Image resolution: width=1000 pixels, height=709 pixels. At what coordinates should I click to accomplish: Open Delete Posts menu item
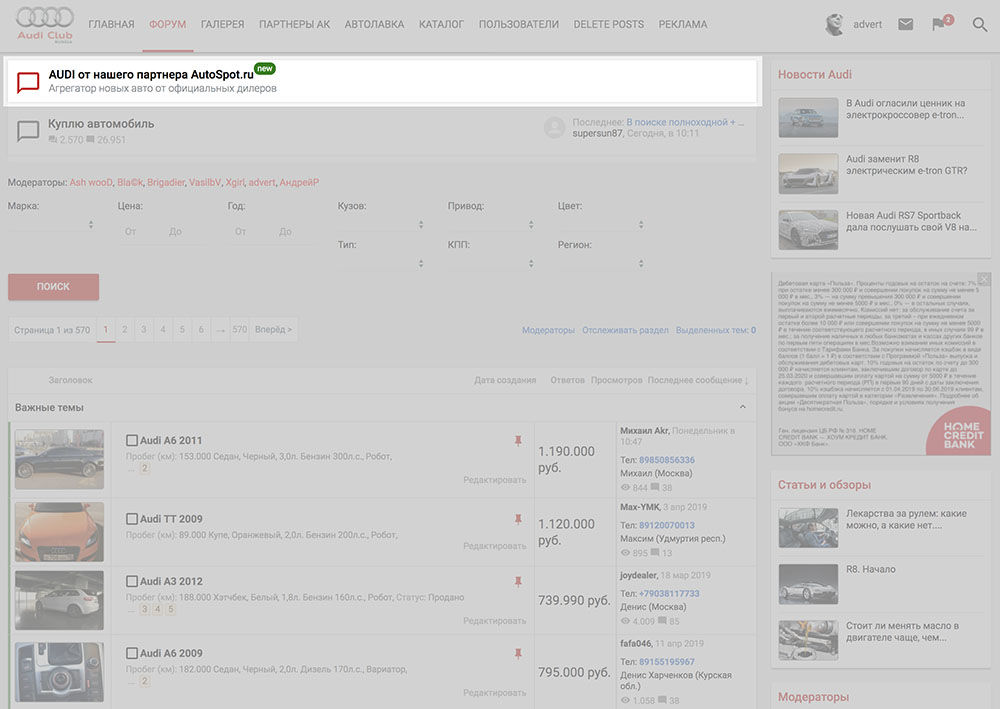[608, 24]
